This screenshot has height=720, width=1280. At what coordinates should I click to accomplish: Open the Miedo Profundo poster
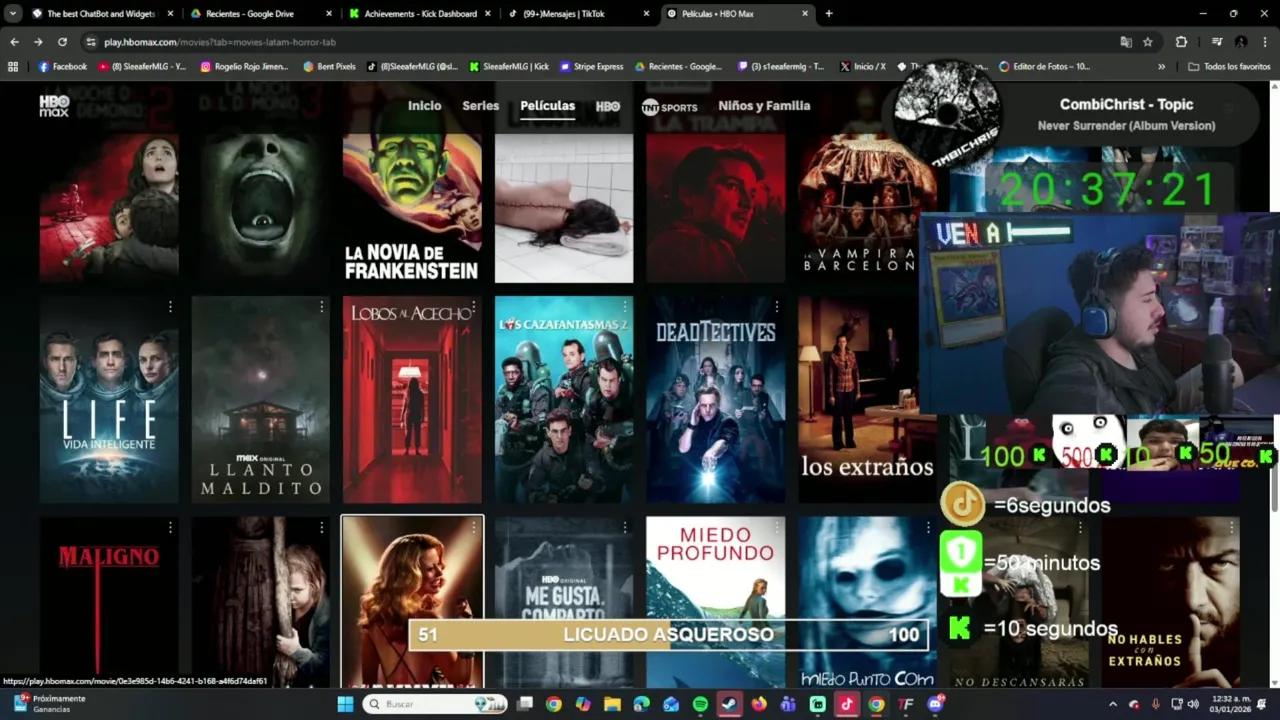(x=716, y=600)
